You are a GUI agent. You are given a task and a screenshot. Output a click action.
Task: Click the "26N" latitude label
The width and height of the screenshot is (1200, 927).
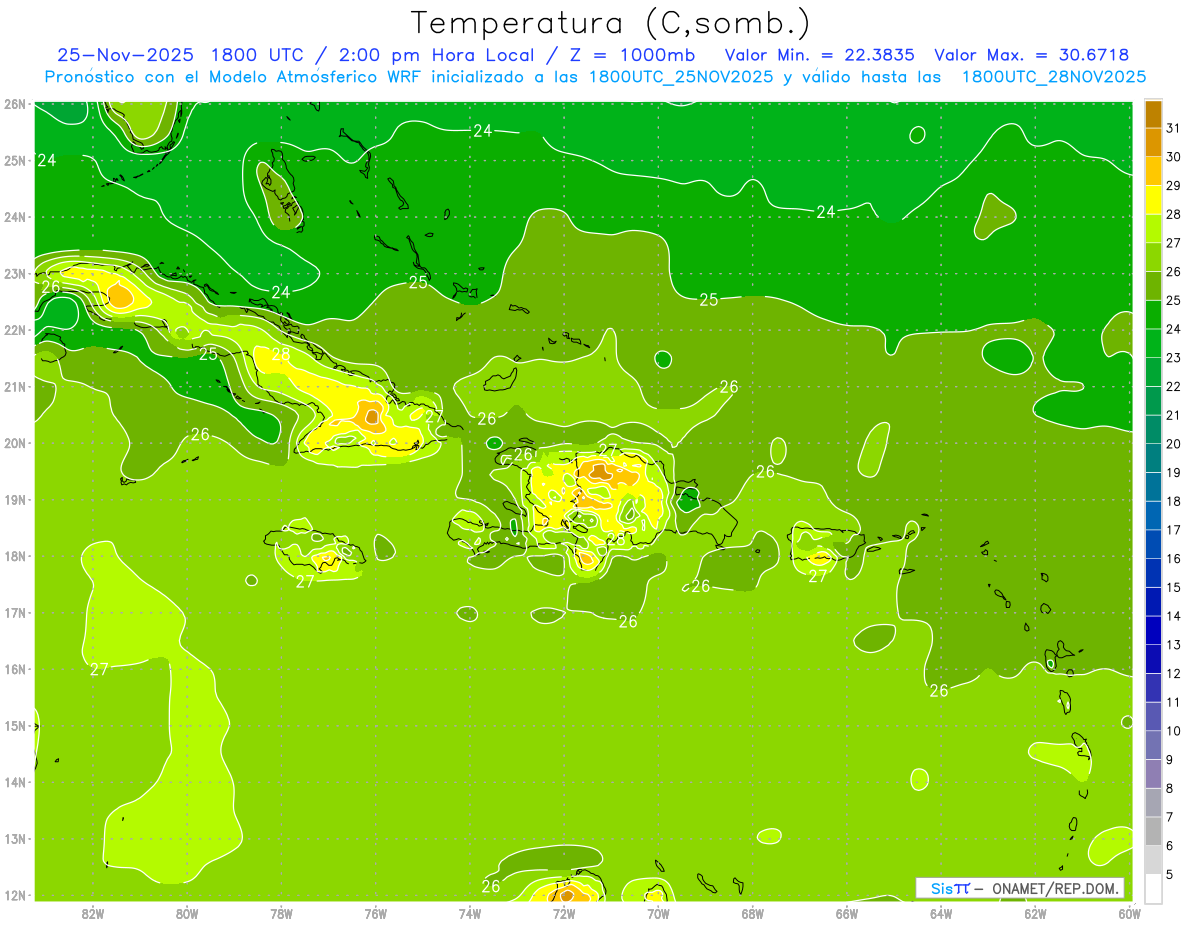point(15,103)
